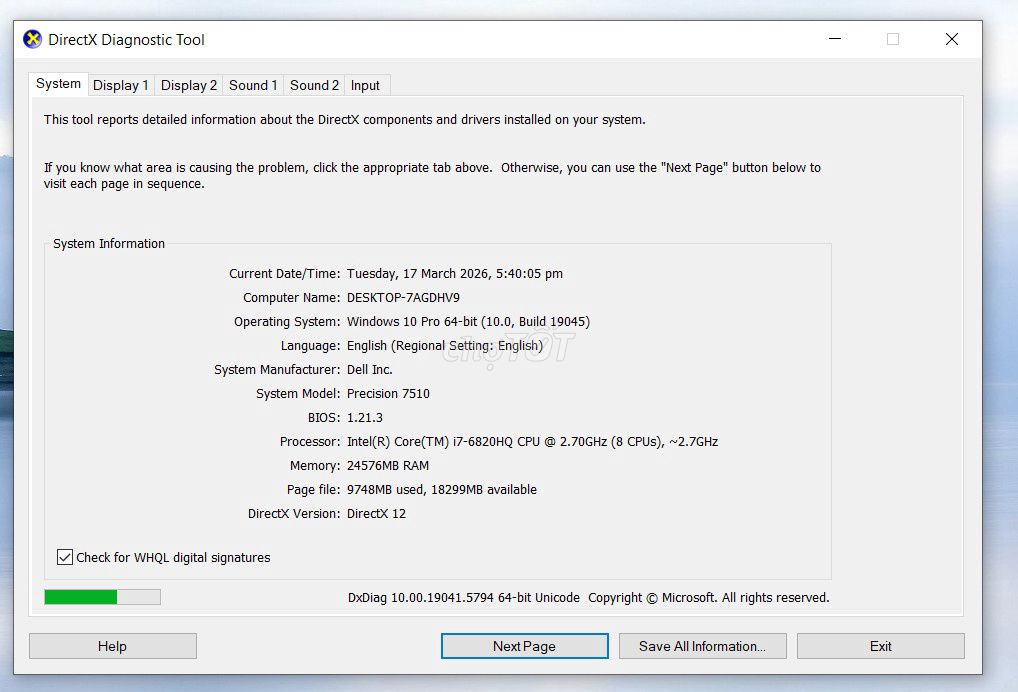
Task: Click the DxDiag 10.00.19041.5794 version text
Action: point(464,598)
